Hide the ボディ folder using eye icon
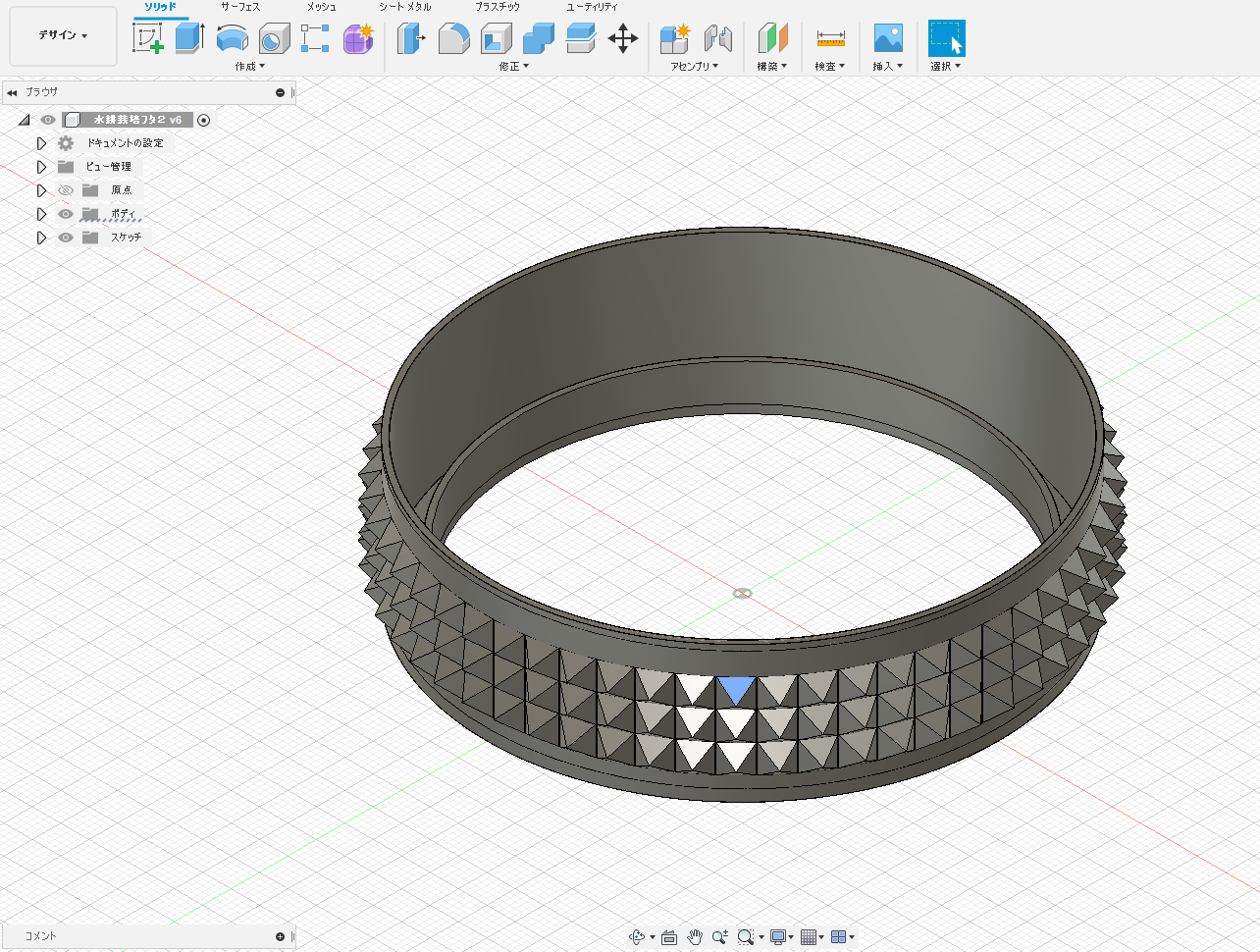Screen dimensions: 1260x952 click(x=66, y=214)
